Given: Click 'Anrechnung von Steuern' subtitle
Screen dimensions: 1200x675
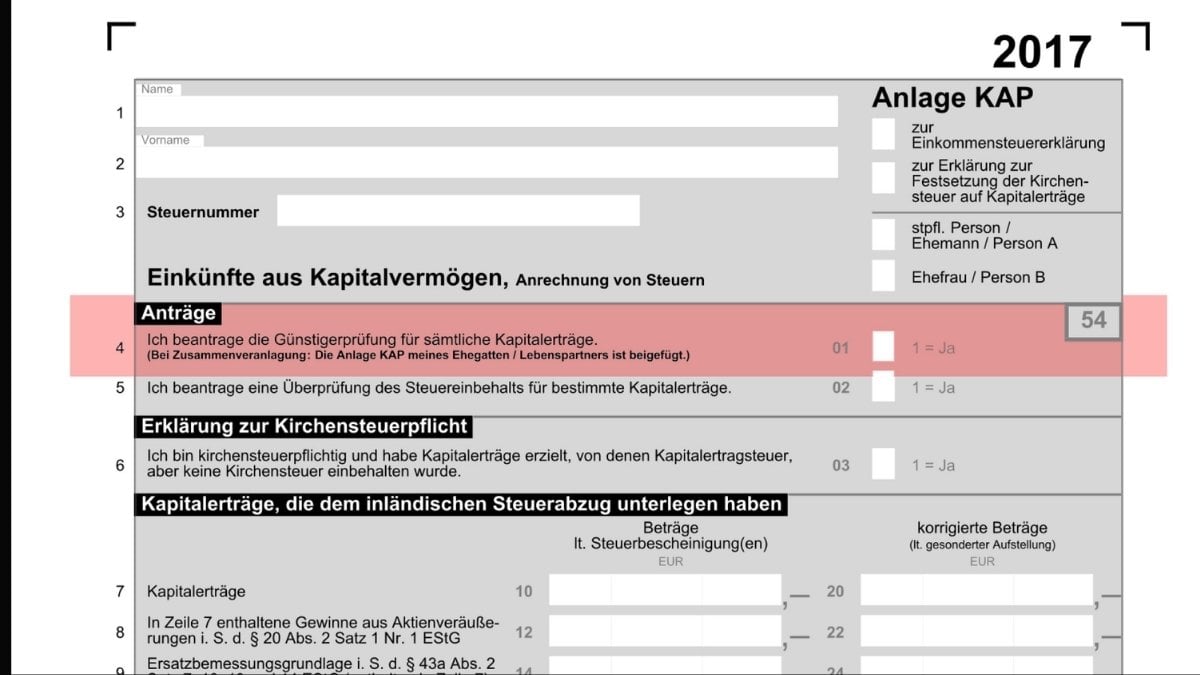Looking at the screenshot, I should tap(610, 280).
